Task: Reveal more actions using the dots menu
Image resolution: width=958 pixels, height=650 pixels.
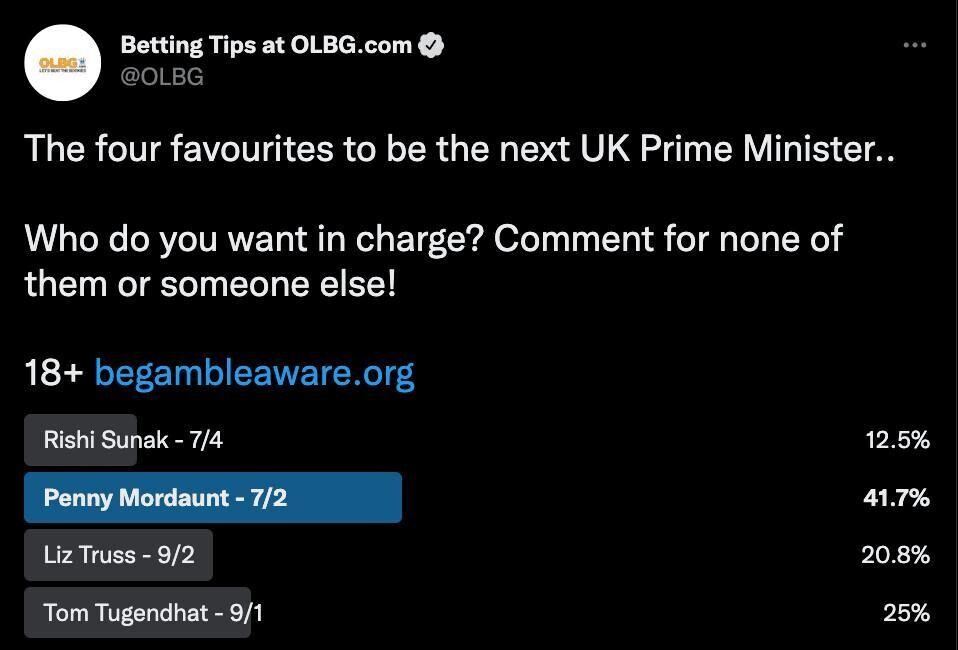Action: click(913, 44)
